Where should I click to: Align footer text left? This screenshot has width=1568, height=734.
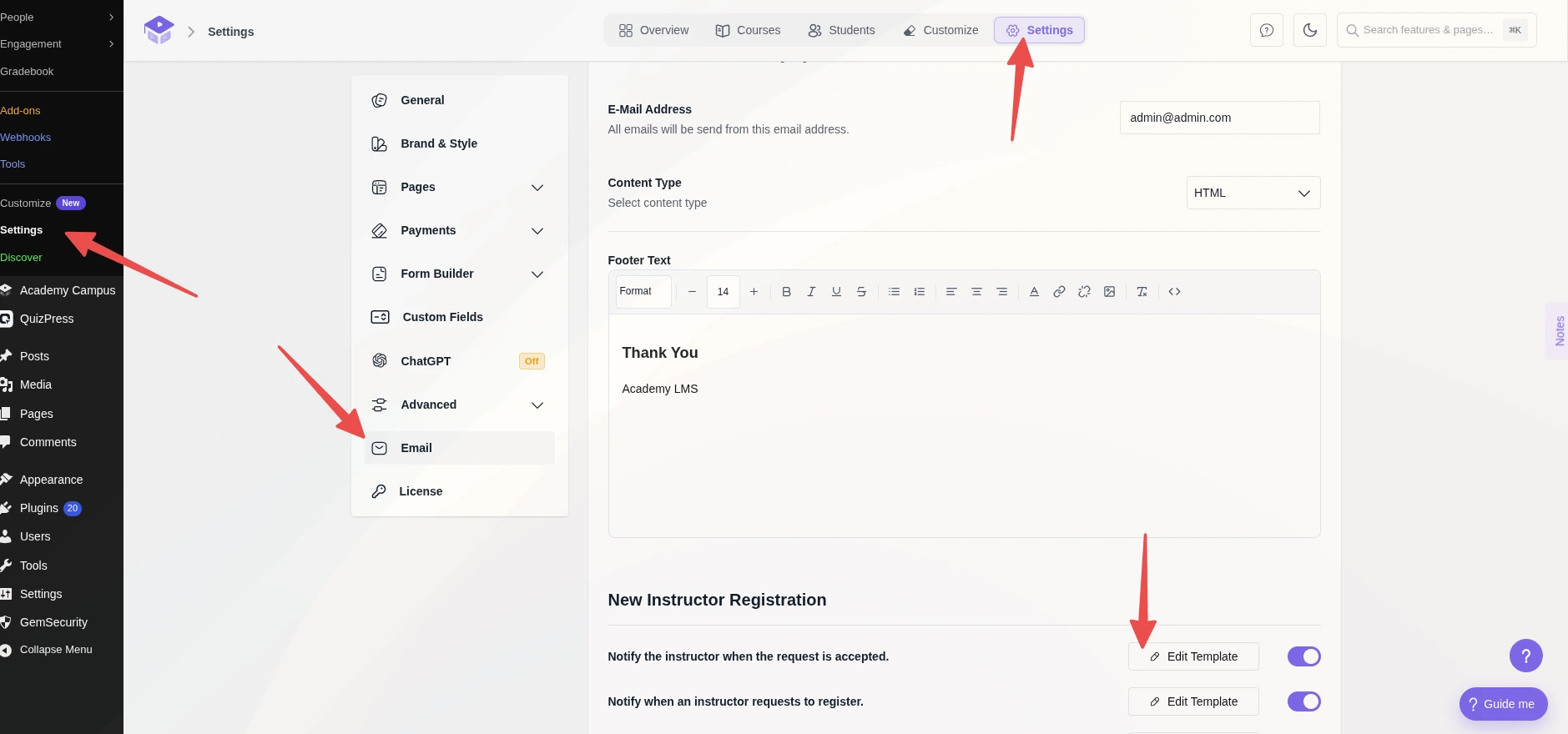(951, 292)
